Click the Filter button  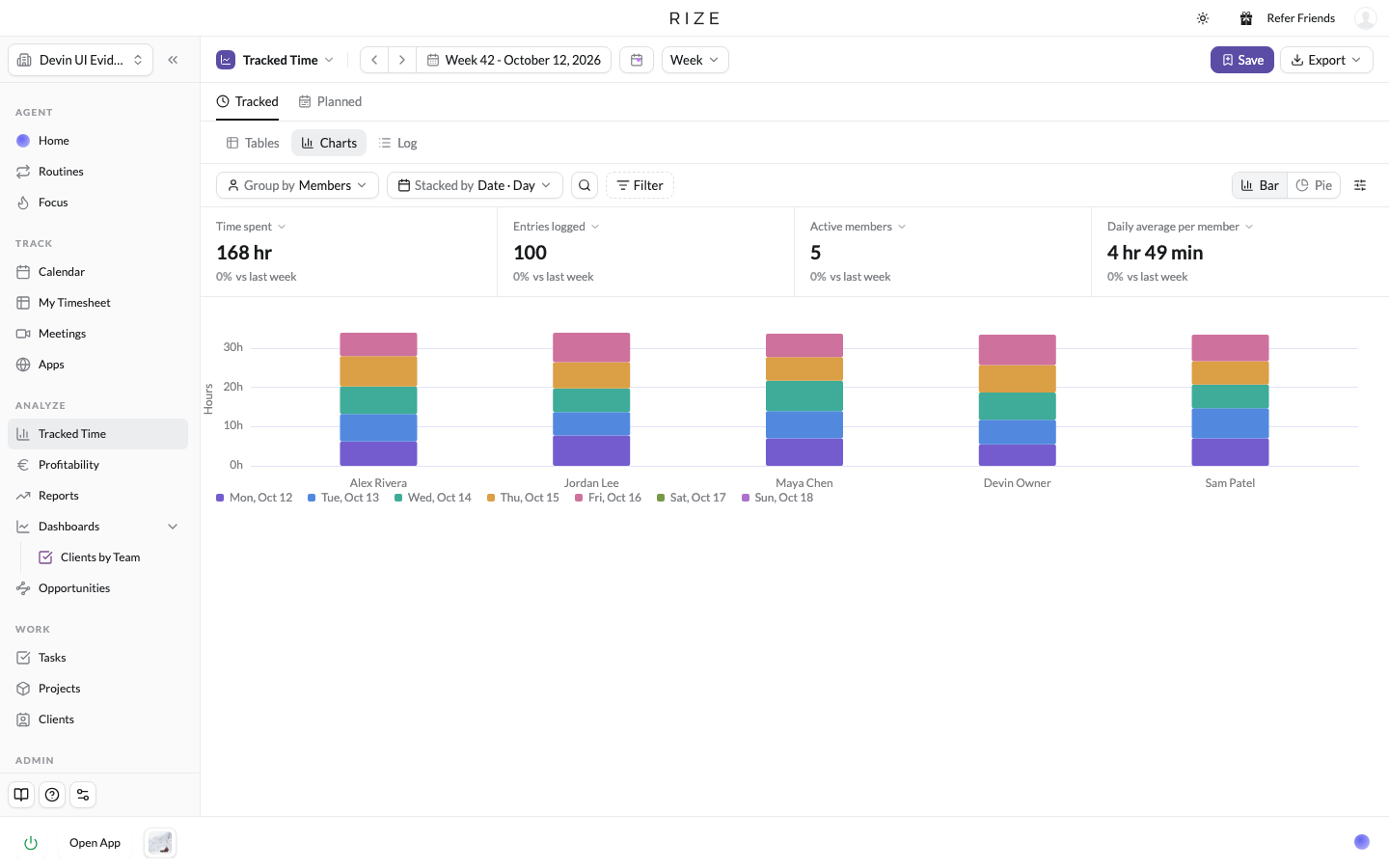(x=640, y=185)
